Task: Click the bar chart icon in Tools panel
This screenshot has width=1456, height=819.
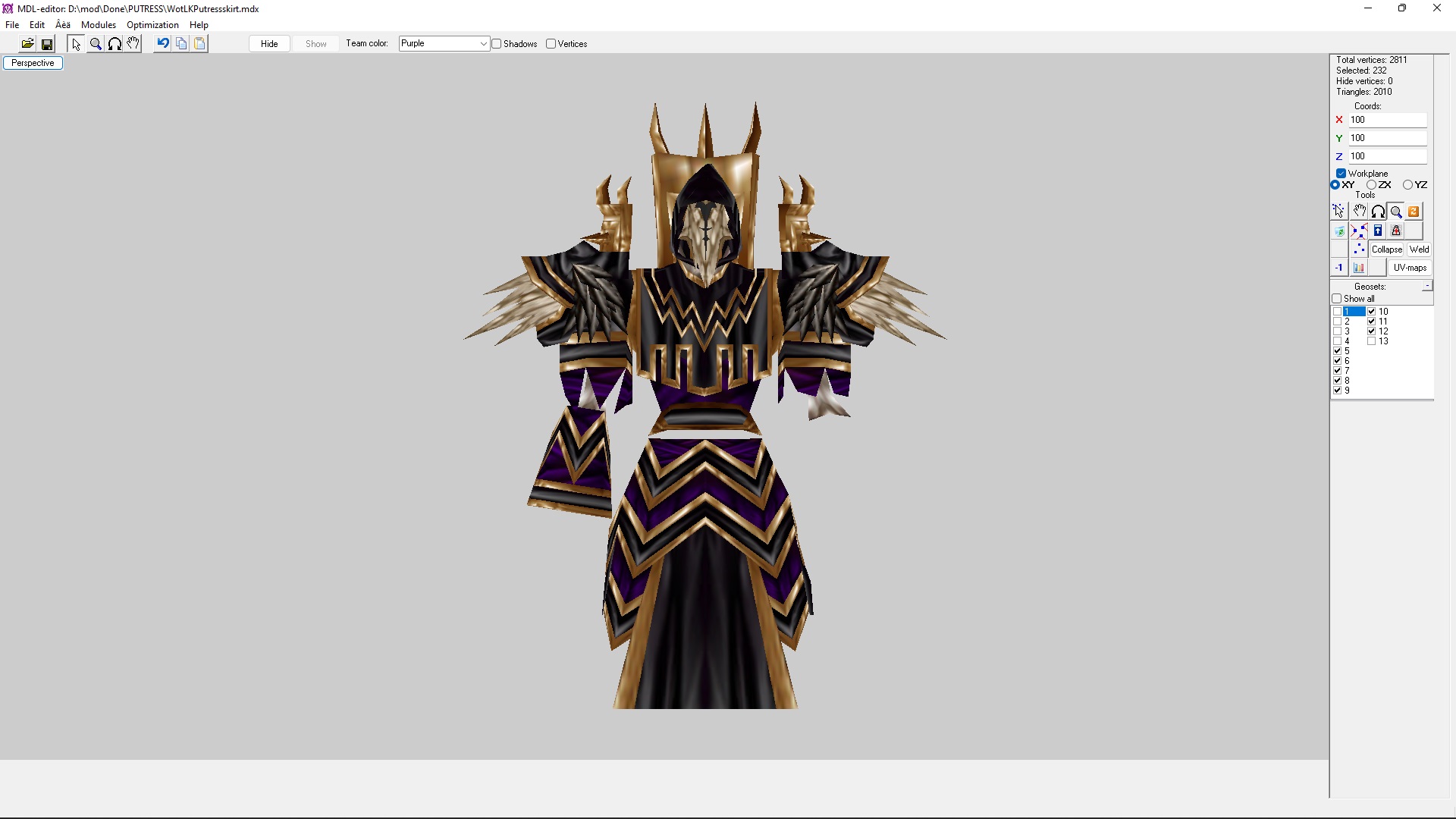Action: [1359, 268]
